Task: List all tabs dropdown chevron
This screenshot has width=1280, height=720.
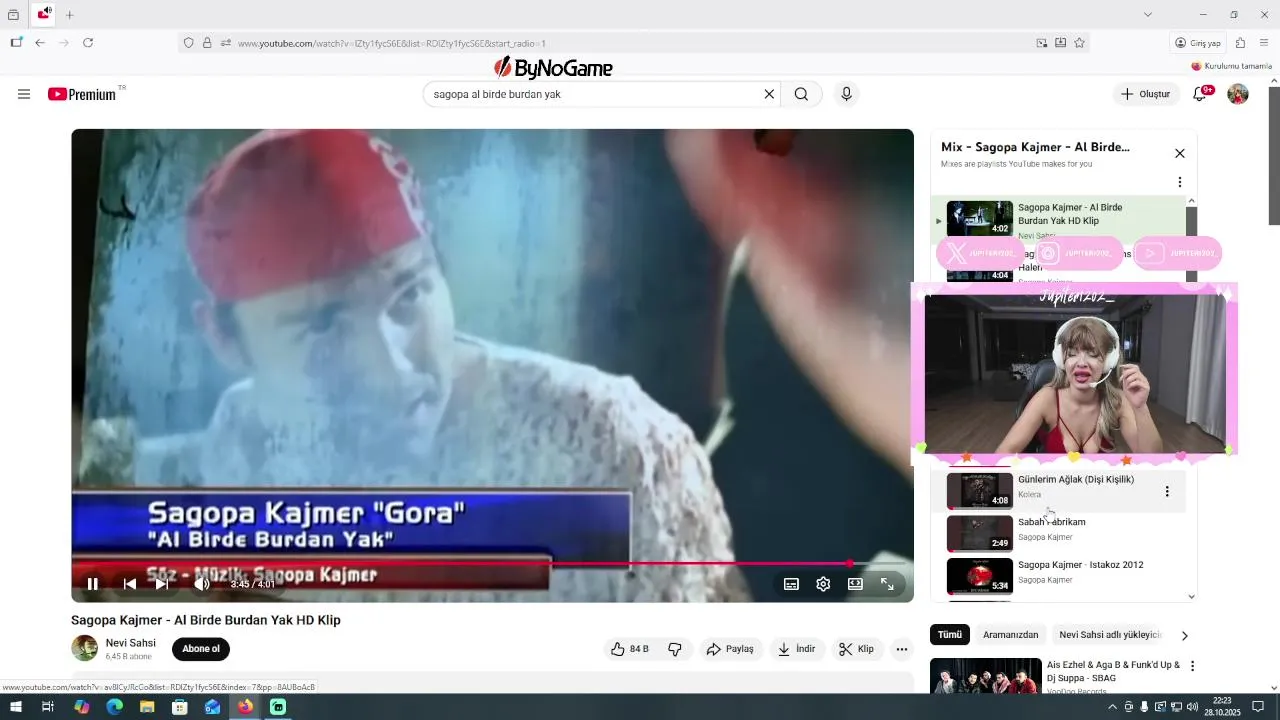Action: 1148,15
